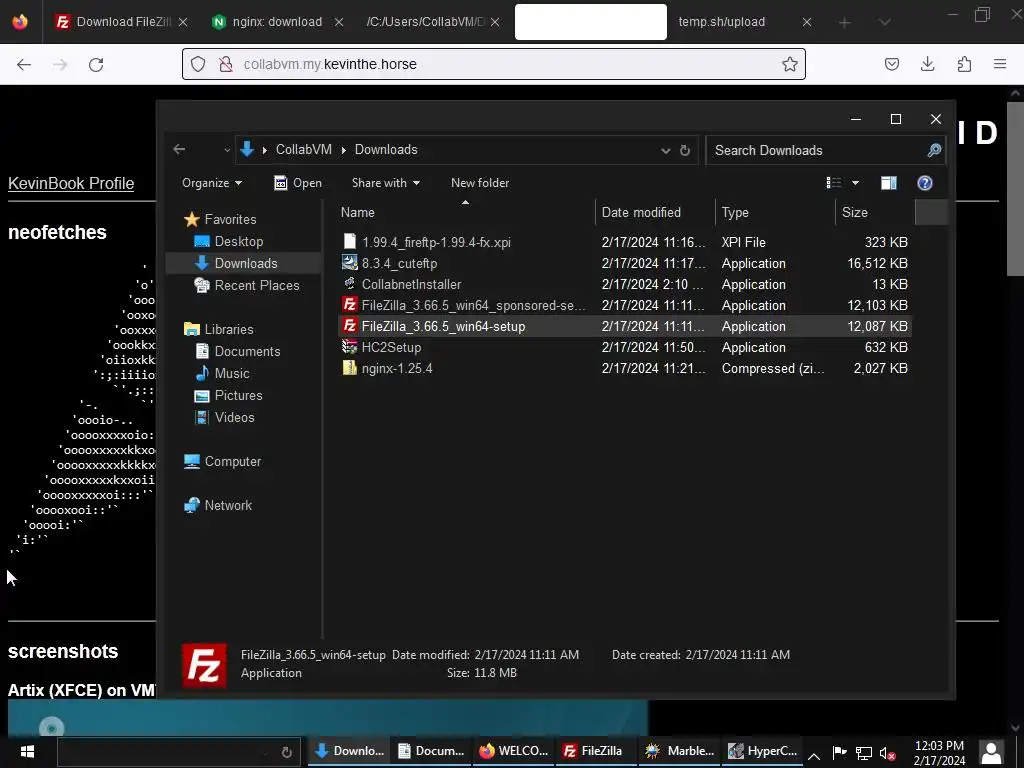
Task: Select the nginx-1.25.4 compressed file
Action: [624, 368]
